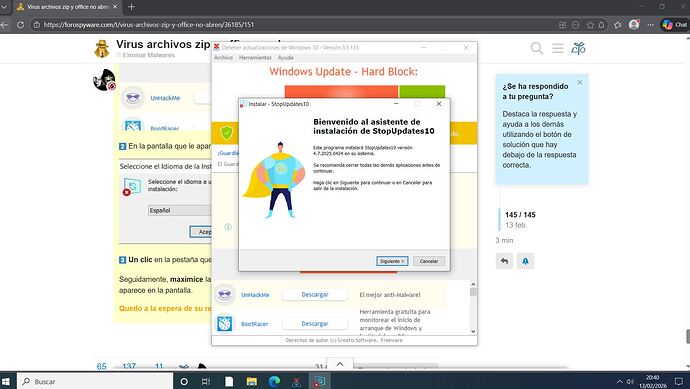This screenshot has width=690, height=389.
Task: Click the browser address bar URL
Action: click(x=149, y=25)
